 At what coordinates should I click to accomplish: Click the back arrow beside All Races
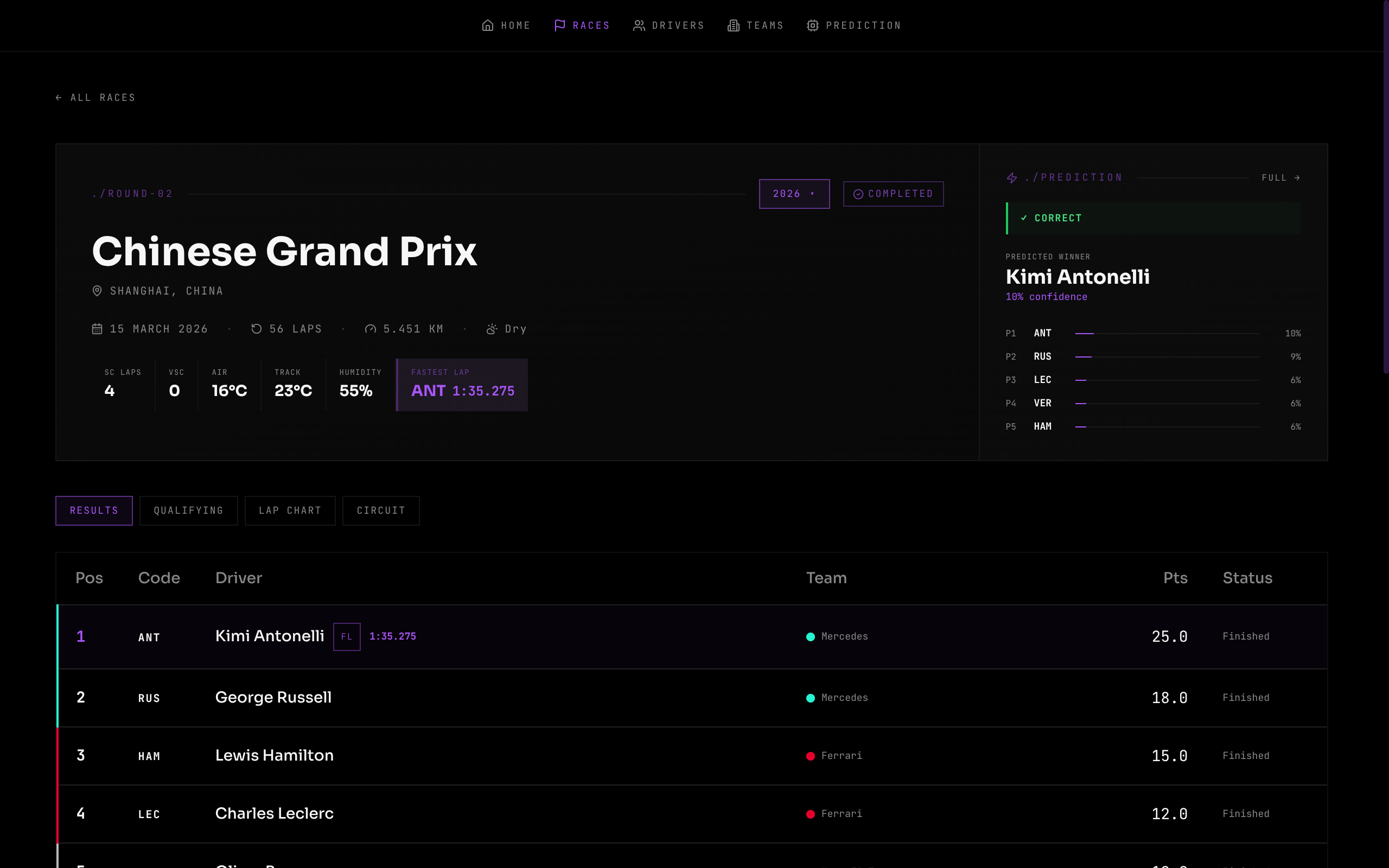click(x=59, y=98)
